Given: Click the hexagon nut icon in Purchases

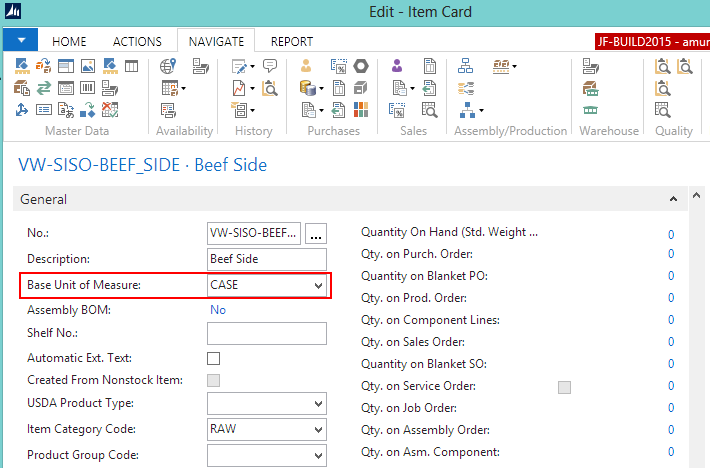Looking at the screenshot, I should coord(360,66).
